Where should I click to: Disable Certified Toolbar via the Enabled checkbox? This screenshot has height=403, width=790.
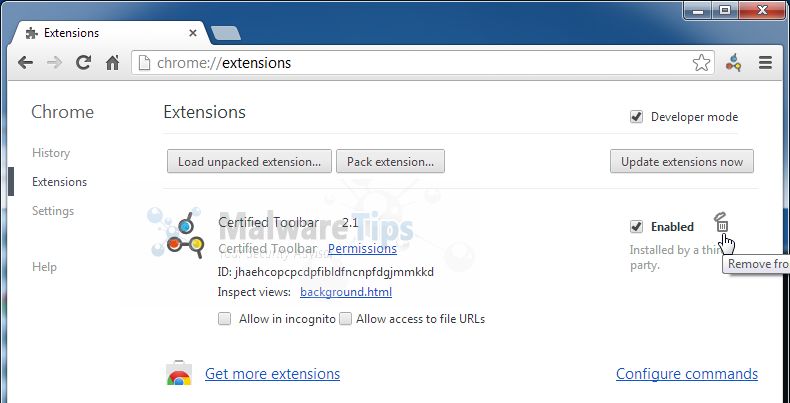coord(636,227)
